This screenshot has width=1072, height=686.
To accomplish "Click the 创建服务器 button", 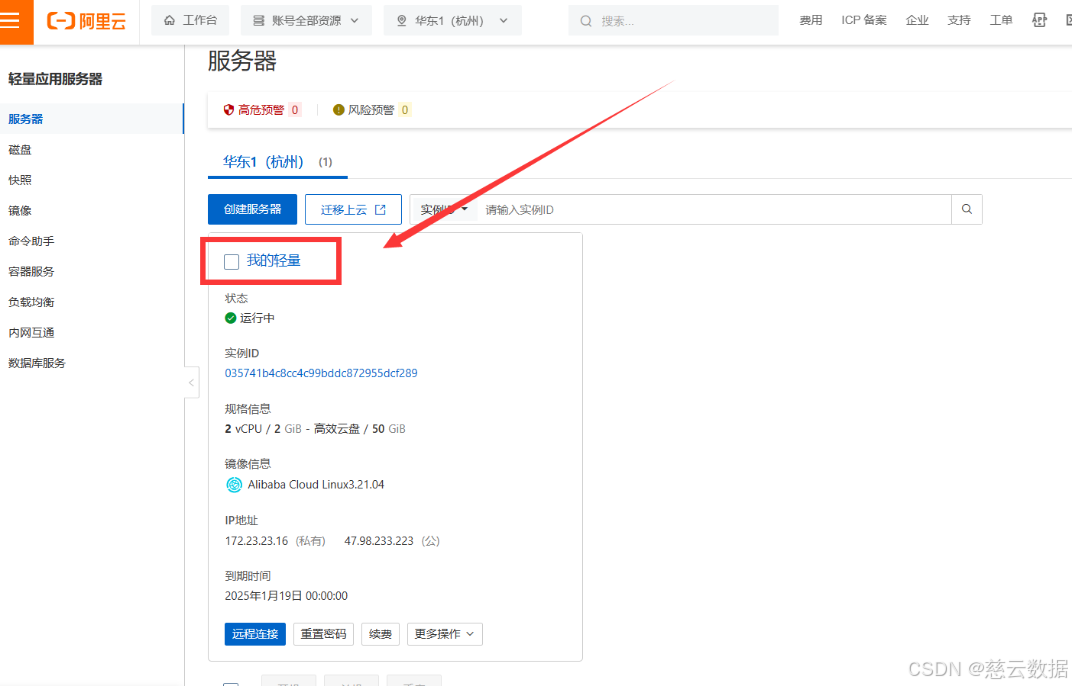I will tap(252, 209).
